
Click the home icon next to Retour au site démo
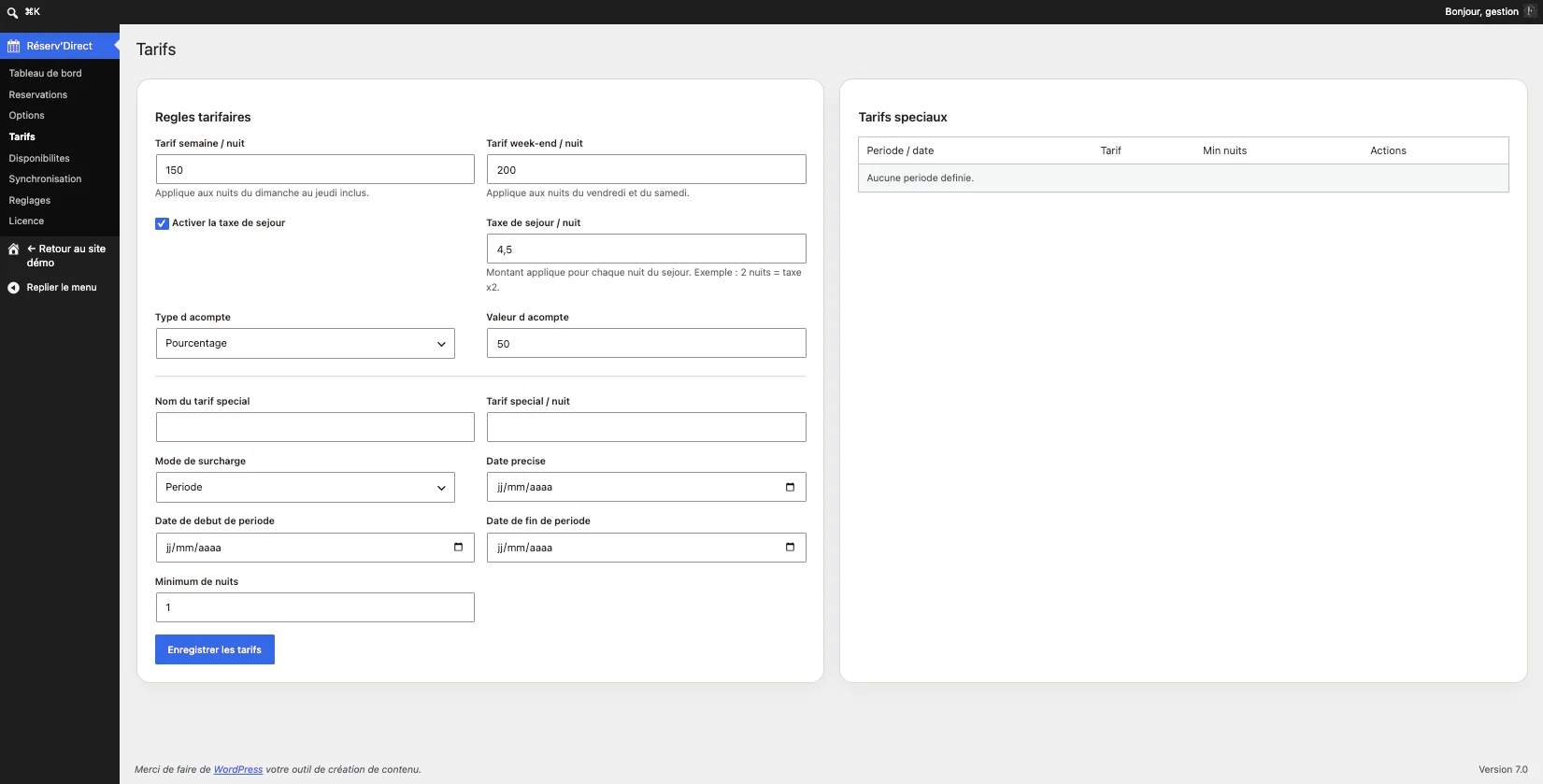pos(14,249)
